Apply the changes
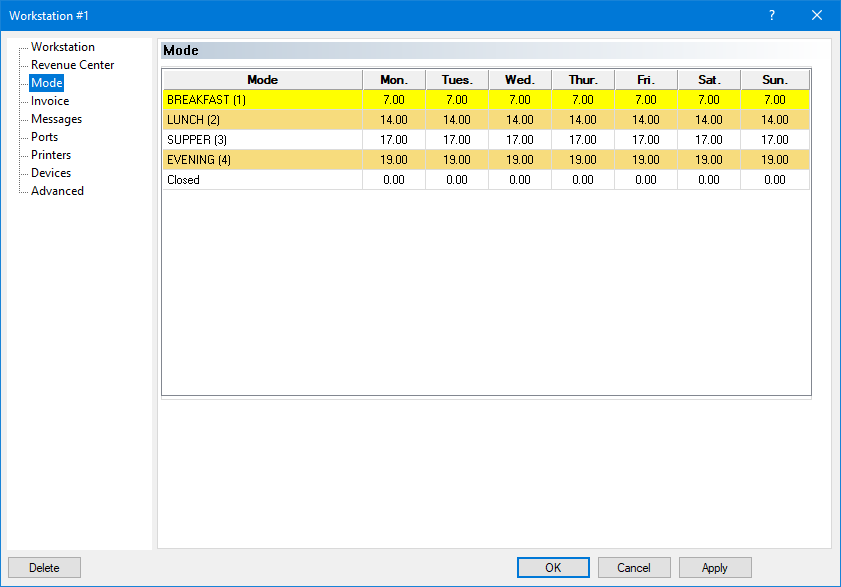Image resolution: width=841 pixels, height=587 pixels. click(715, 568)
